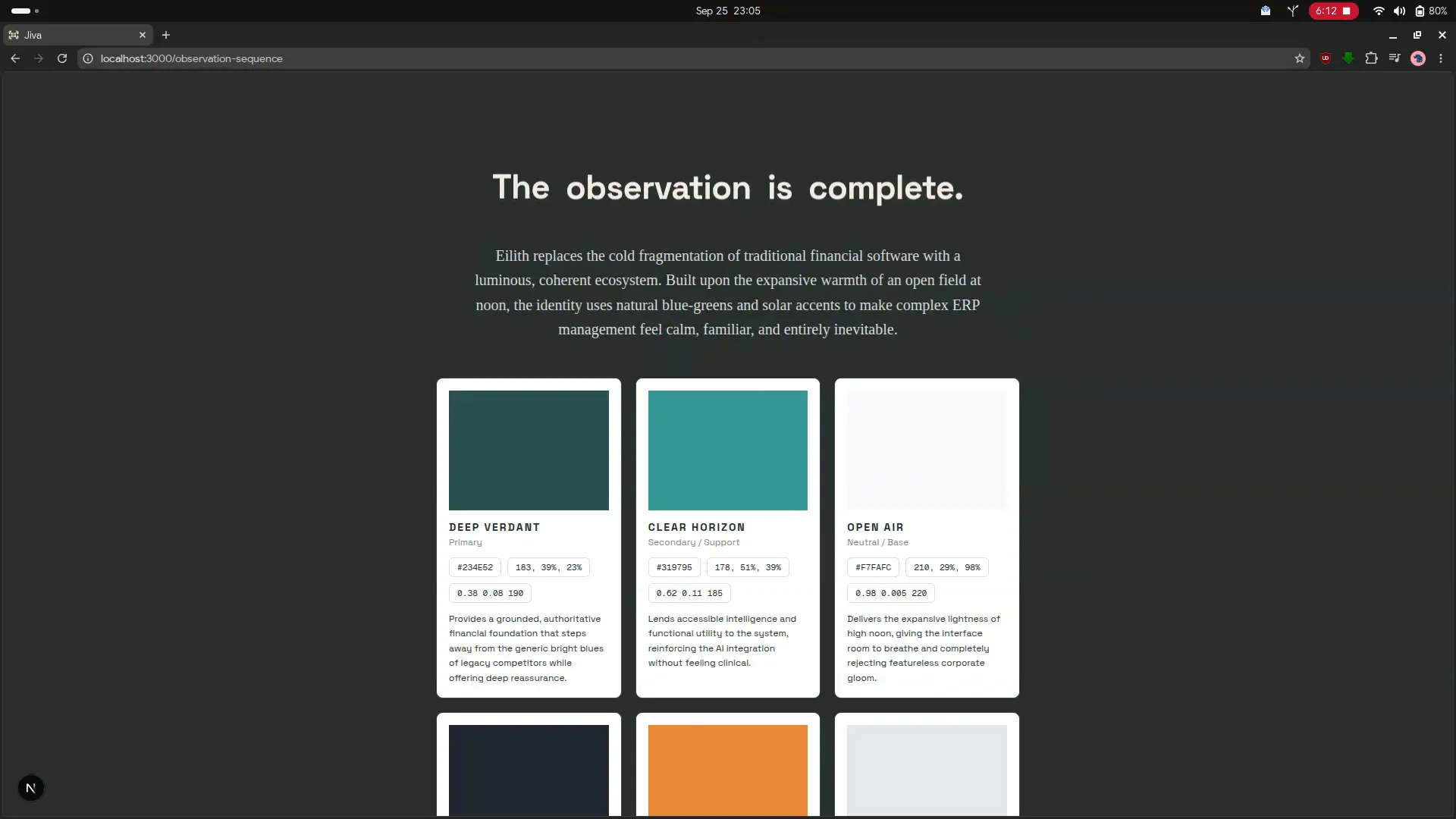Open the media controls toolbar icon
The height and width of the screenshot is (819, 1456).
(1395, 58)
